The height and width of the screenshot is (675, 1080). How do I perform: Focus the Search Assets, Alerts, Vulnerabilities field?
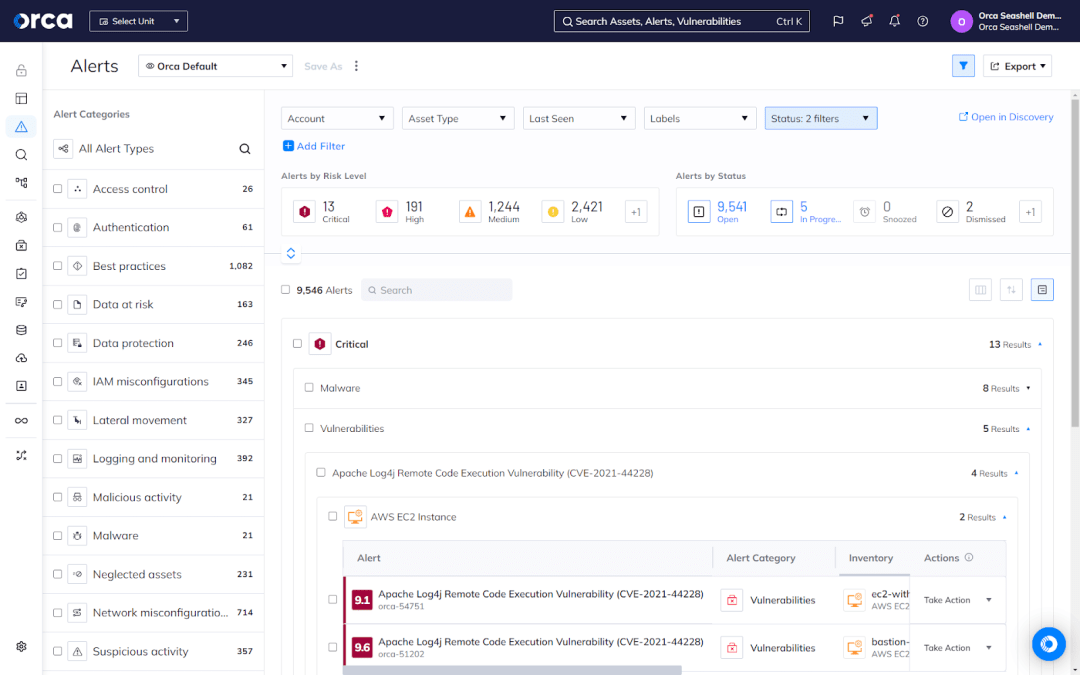[x=682, y=21]
